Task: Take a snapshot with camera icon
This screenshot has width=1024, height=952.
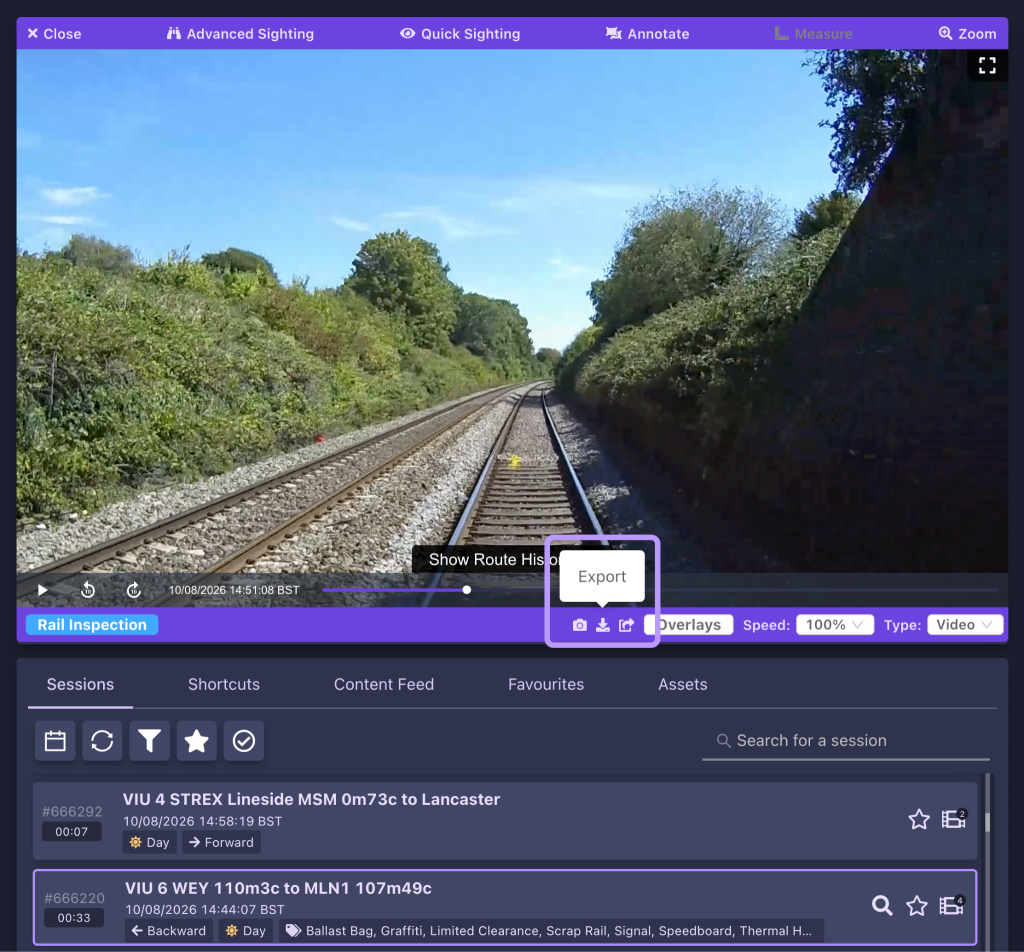Action: pos(579,626)
